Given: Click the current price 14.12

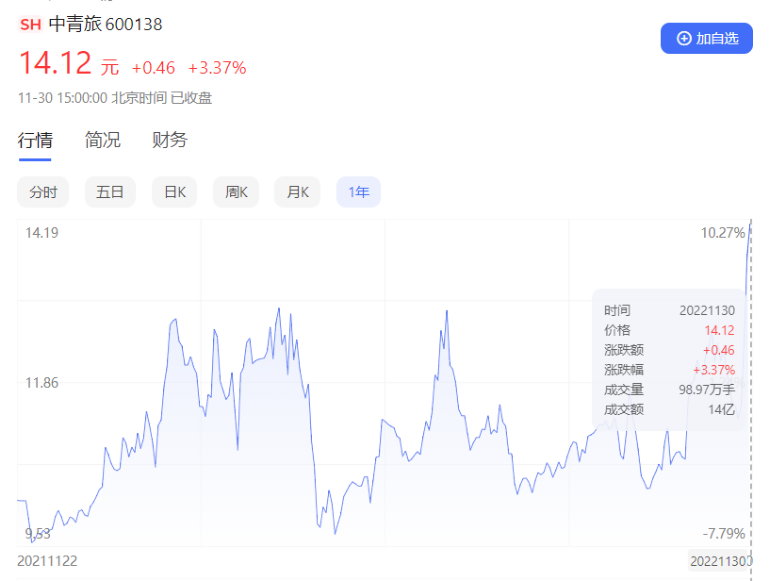Looking at the screenshot, I should 55,63.
